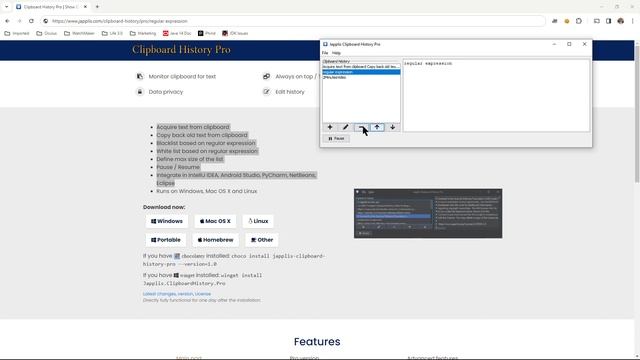The height and width of the screenshot is (360, 640).
Task: Download the Portable version
Action: pyautogui.click(x=166, y=240)
